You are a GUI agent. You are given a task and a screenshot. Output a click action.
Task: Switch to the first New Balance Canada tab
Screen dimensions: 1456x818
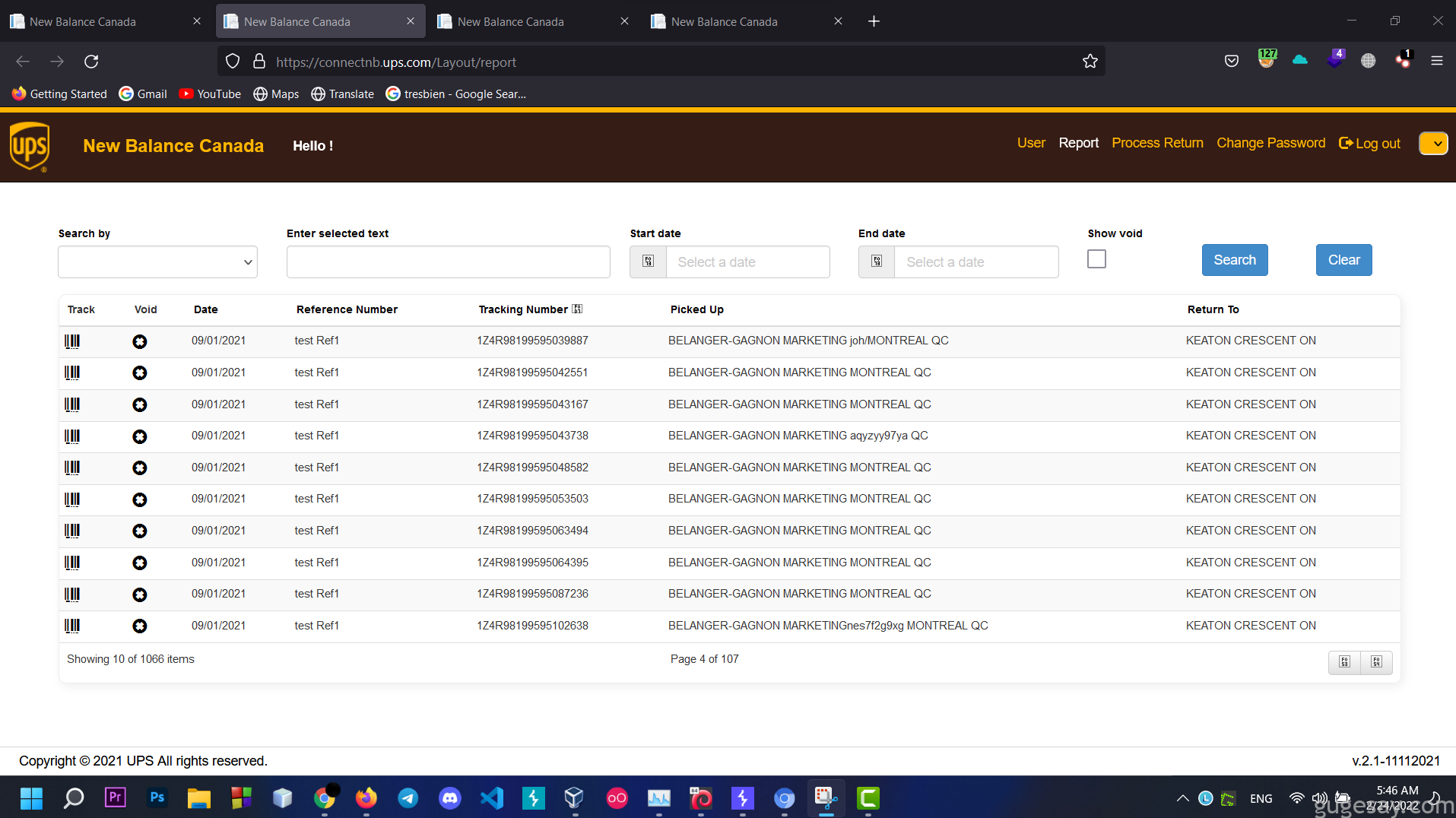(106, 21)
